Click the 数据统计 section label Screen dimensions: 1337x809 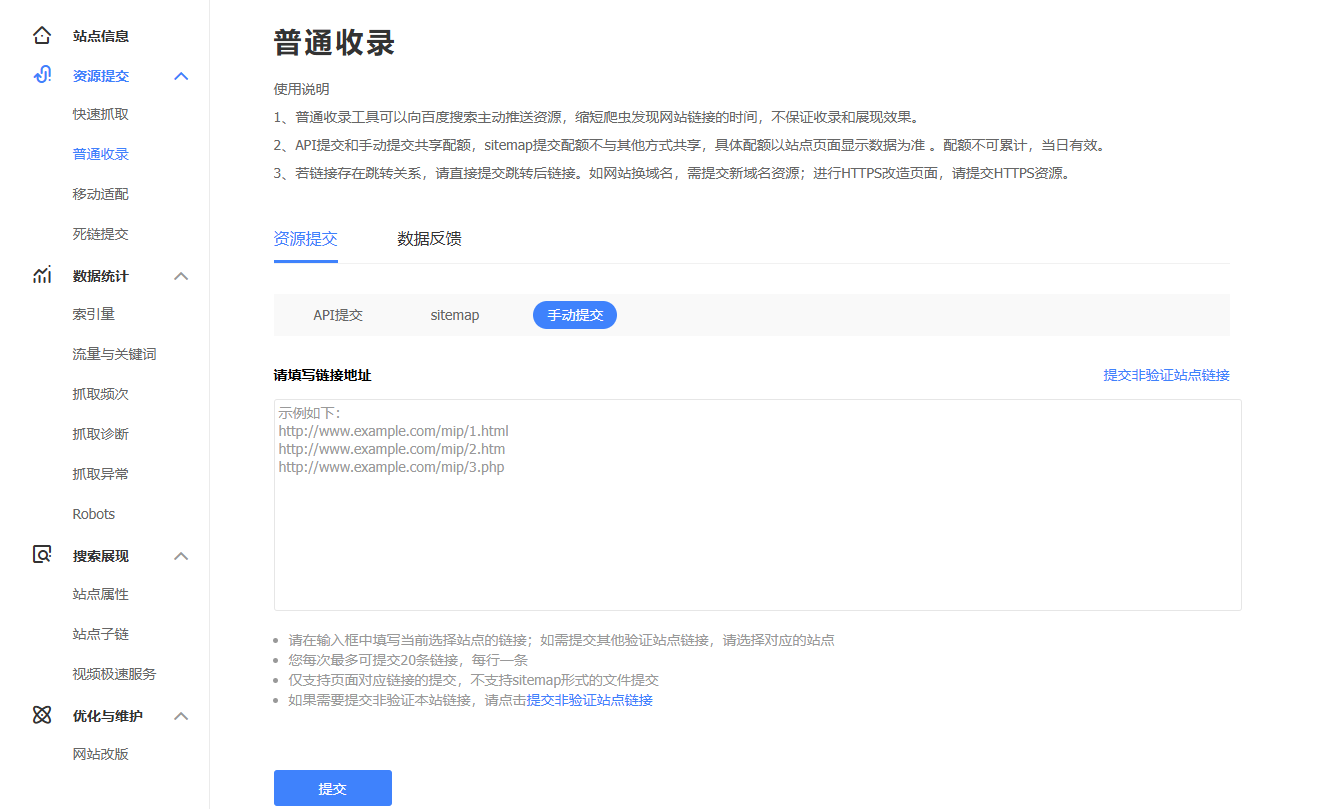pos(101,276)
